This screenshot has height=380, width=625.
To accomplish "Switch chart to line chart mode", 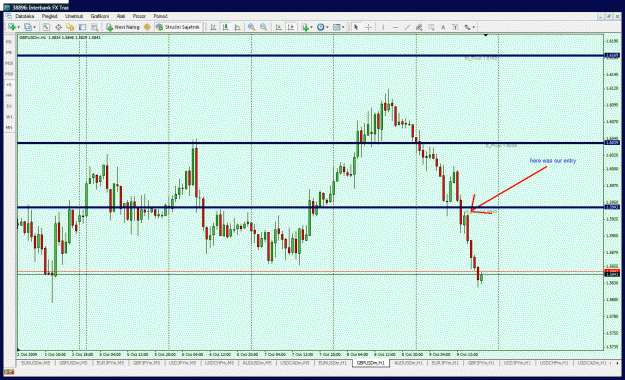I will [238, 27].
